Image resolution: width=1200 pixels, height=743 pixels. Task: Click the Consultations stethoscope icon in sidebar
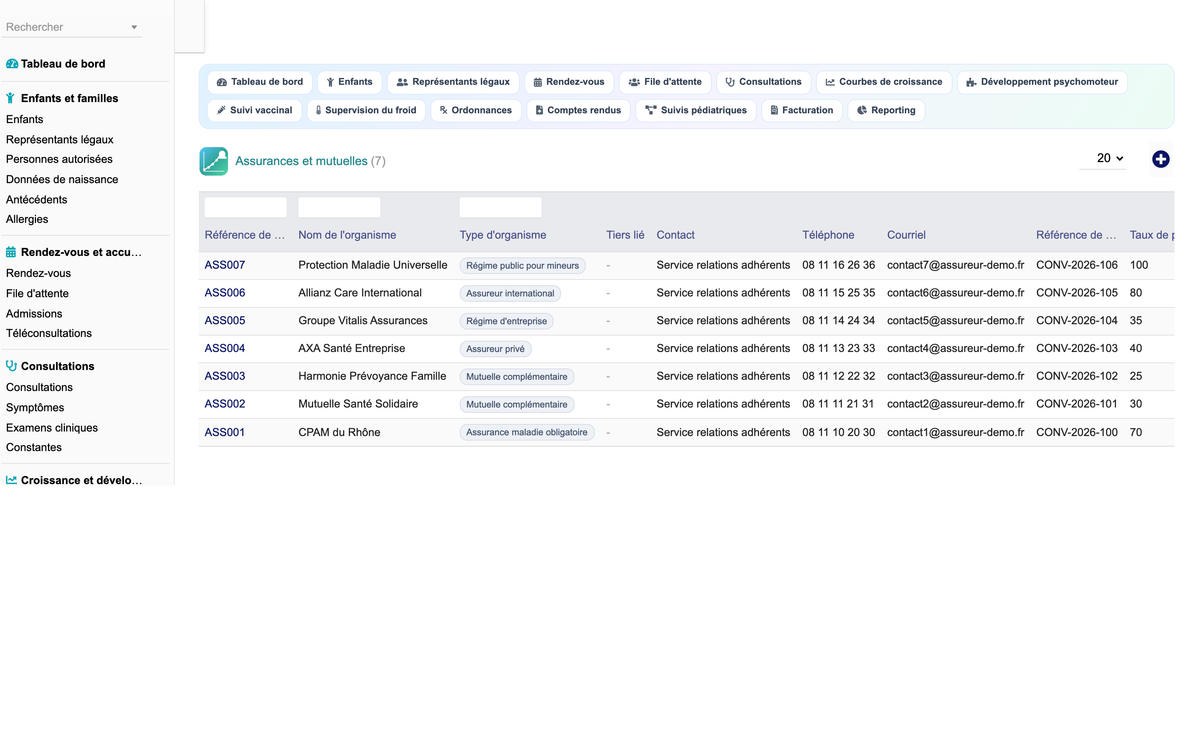click(x=11, y=366)
